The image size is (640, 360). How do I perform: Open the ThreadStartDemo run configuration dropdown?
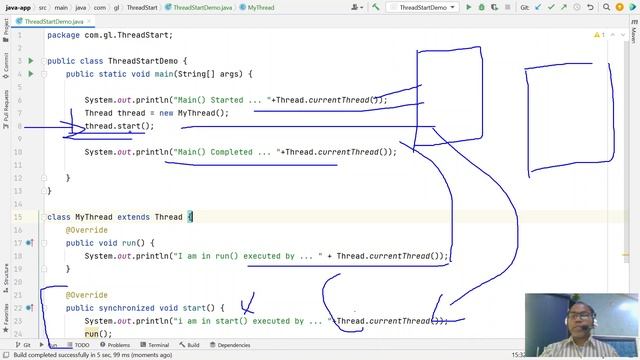click(423, 7)
